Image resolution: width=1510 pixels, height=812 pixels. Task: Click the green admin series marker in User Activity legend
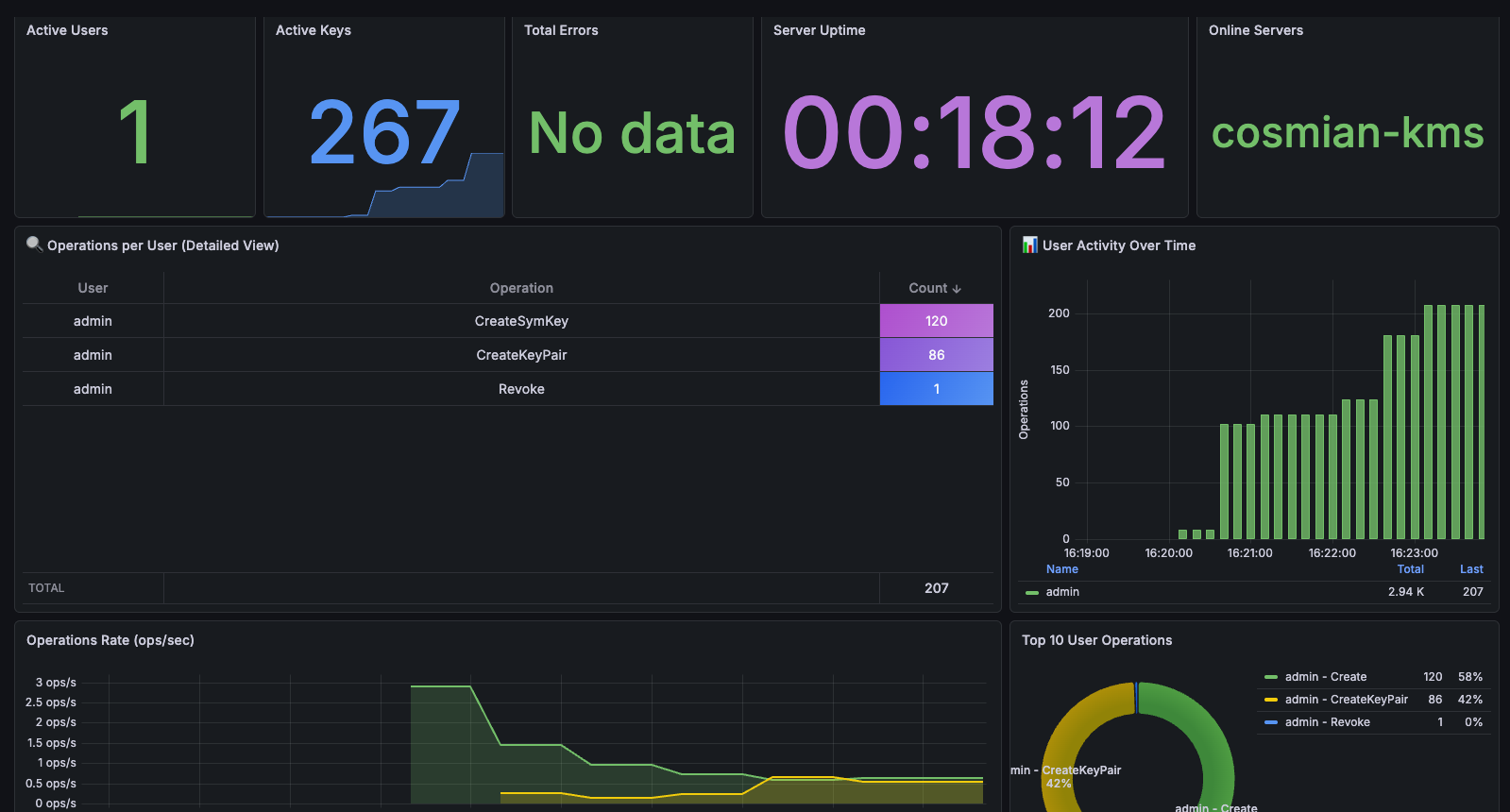[x=1032, y=593]
